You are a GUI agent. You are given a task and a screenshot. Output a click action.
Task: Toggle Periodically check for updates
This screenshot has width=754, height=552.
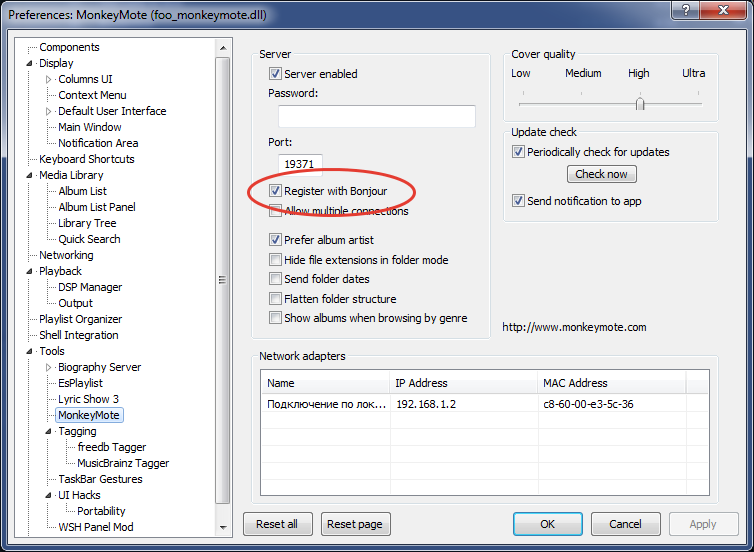tap(518, 152)
